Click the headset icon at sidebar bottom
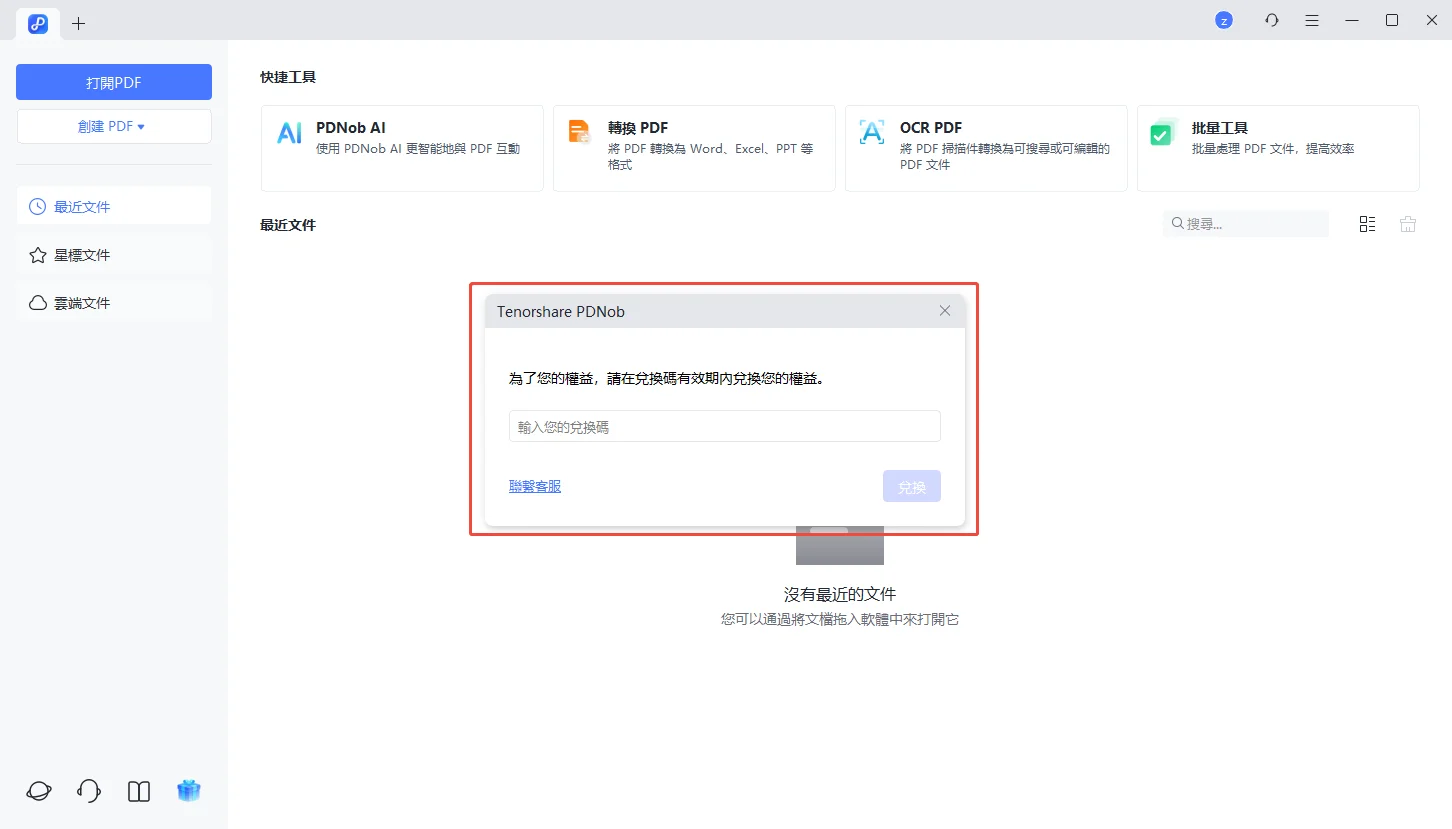This screenshot has width=1452, height=829. point(89,791)
